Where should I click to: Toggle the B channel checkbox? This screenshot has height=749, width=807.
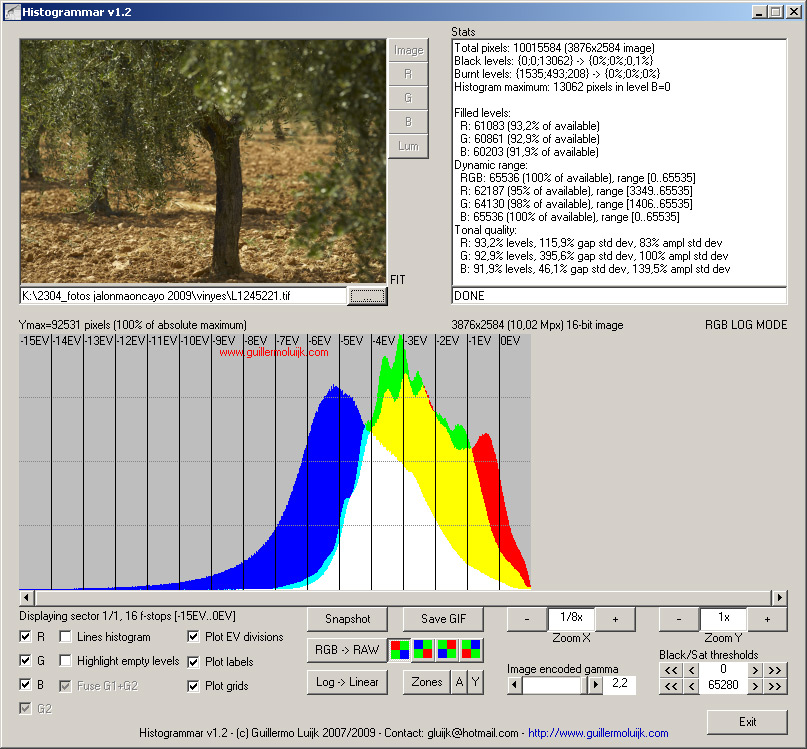[25, 685]
